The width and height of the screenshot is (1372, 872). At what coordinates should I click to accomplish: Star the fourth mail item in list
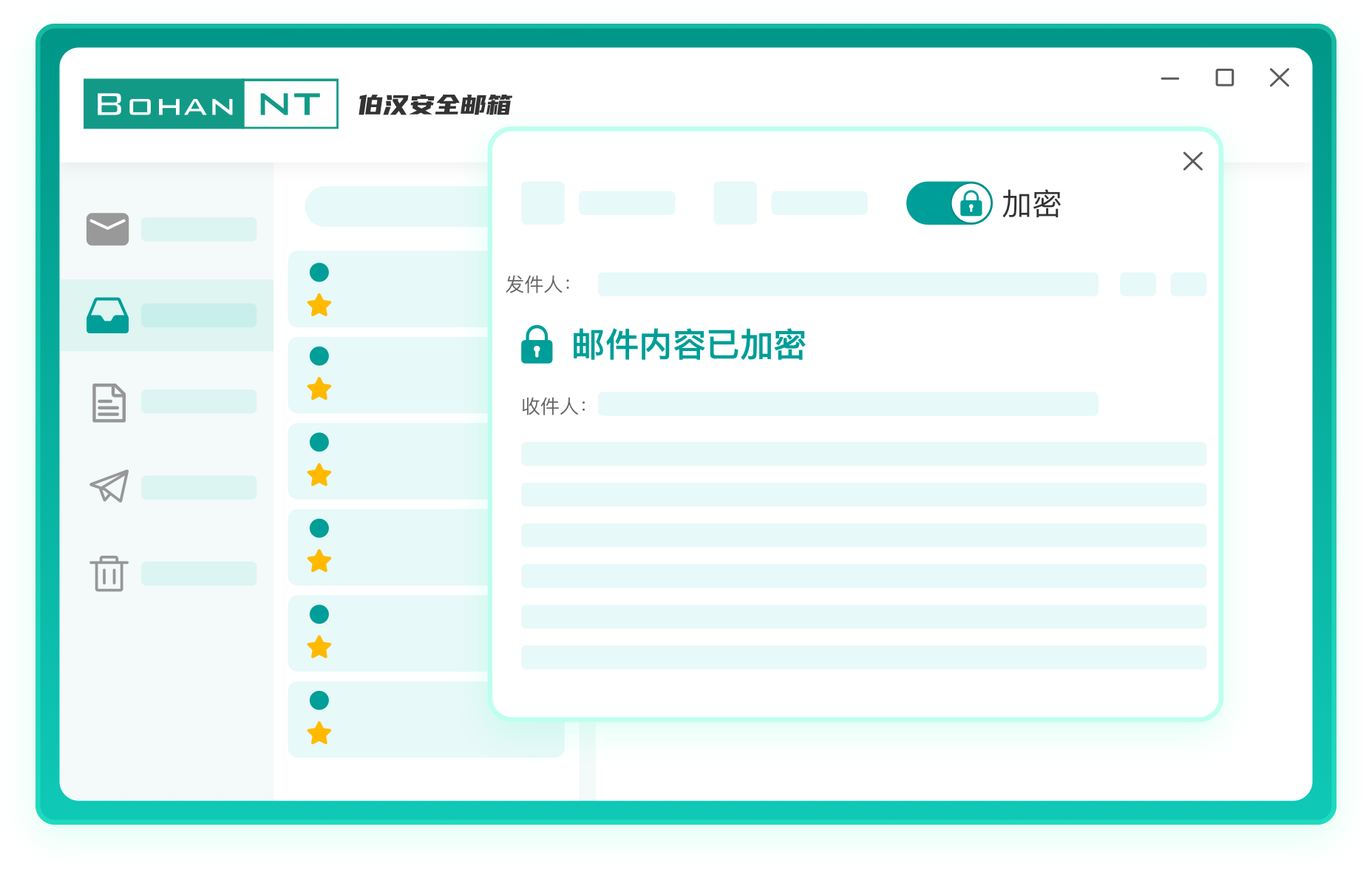click(x=319, y=562)
